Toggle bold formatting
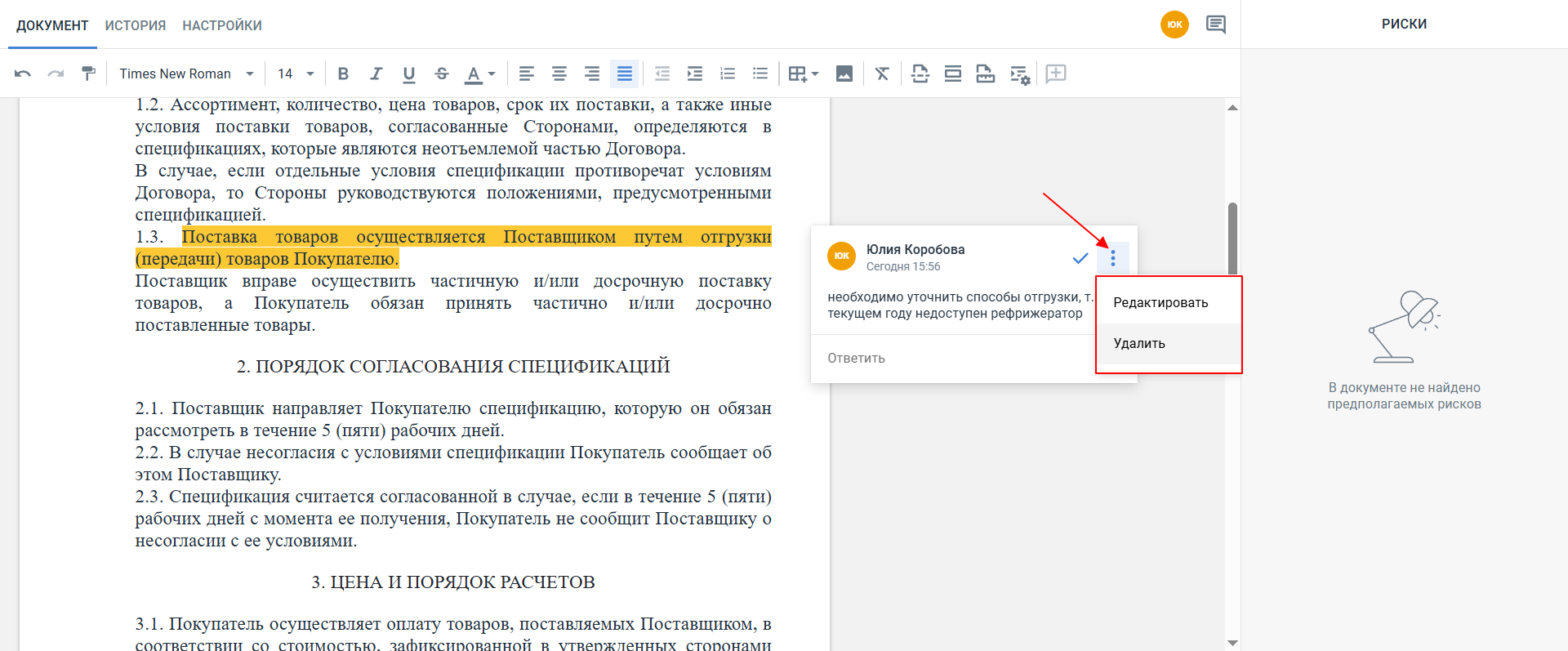This screenshot has height=651, width=1568. click(343, 74)
